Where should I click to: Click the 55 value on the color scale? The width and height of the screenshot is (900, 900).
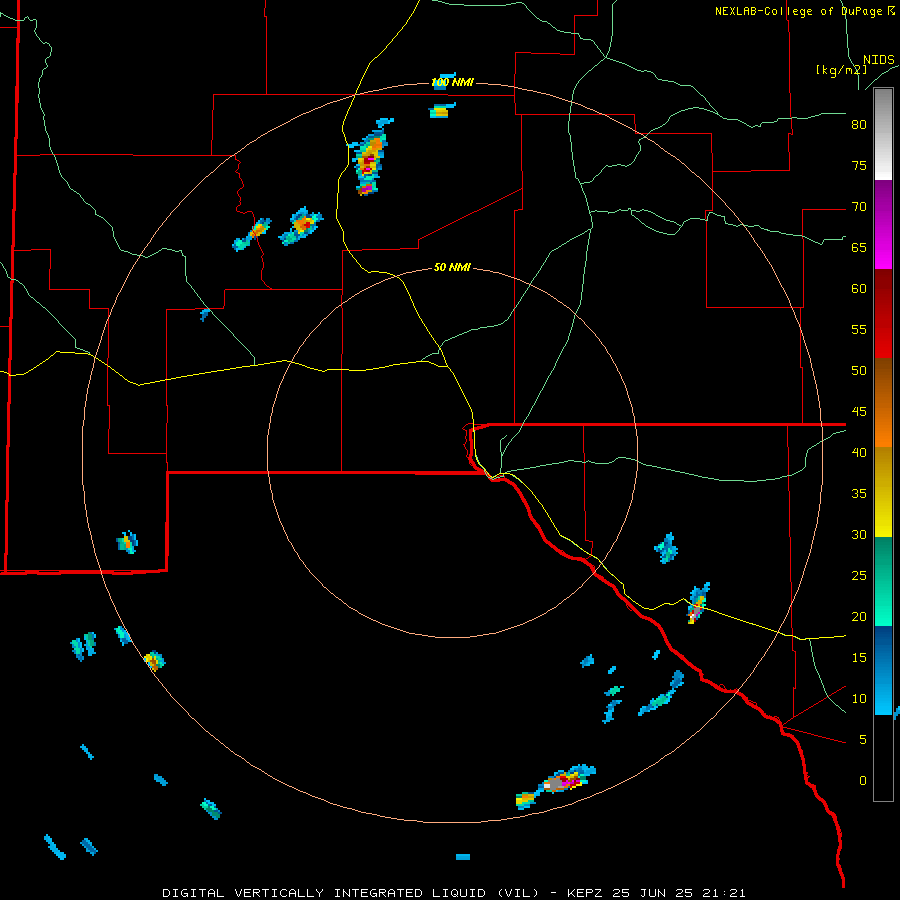click(859, 329)
